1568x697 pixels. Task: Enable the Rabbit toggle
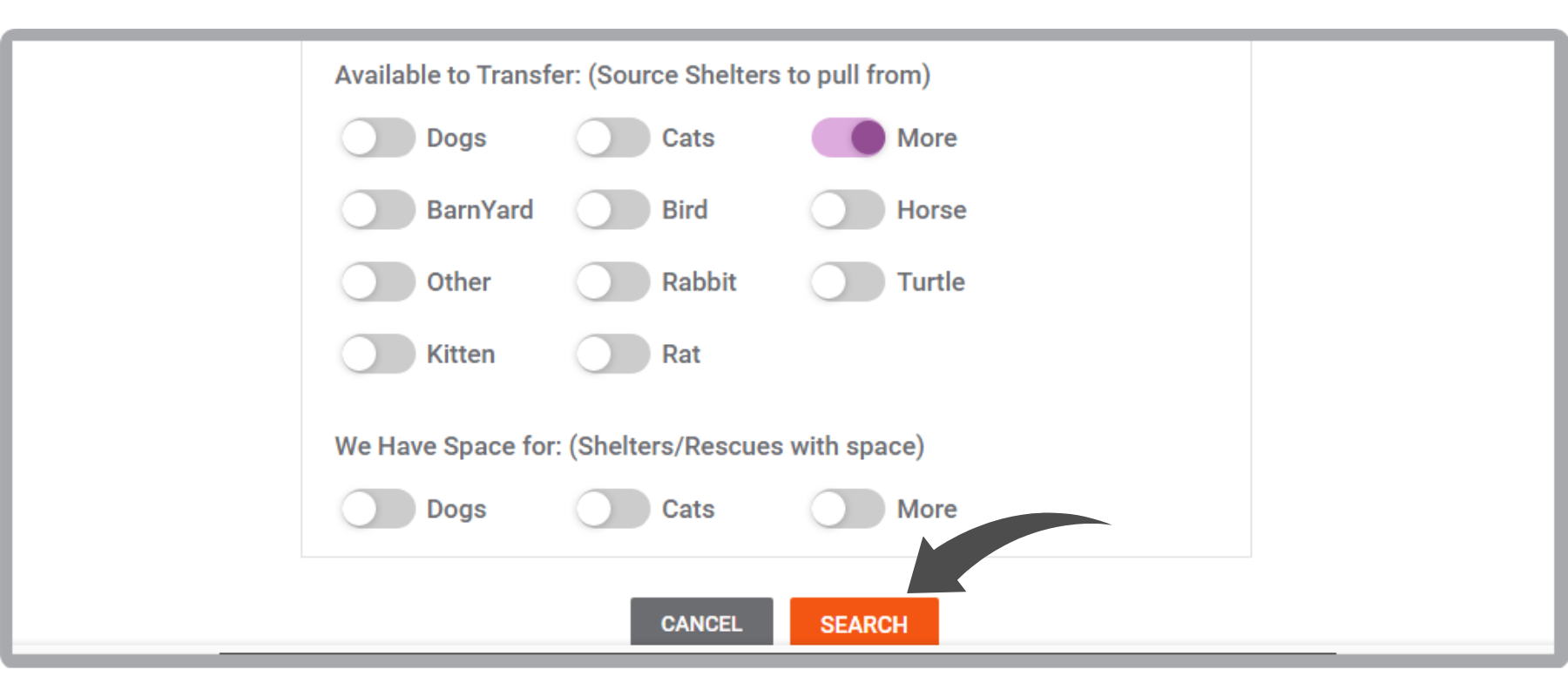click(x=612, y=282)
